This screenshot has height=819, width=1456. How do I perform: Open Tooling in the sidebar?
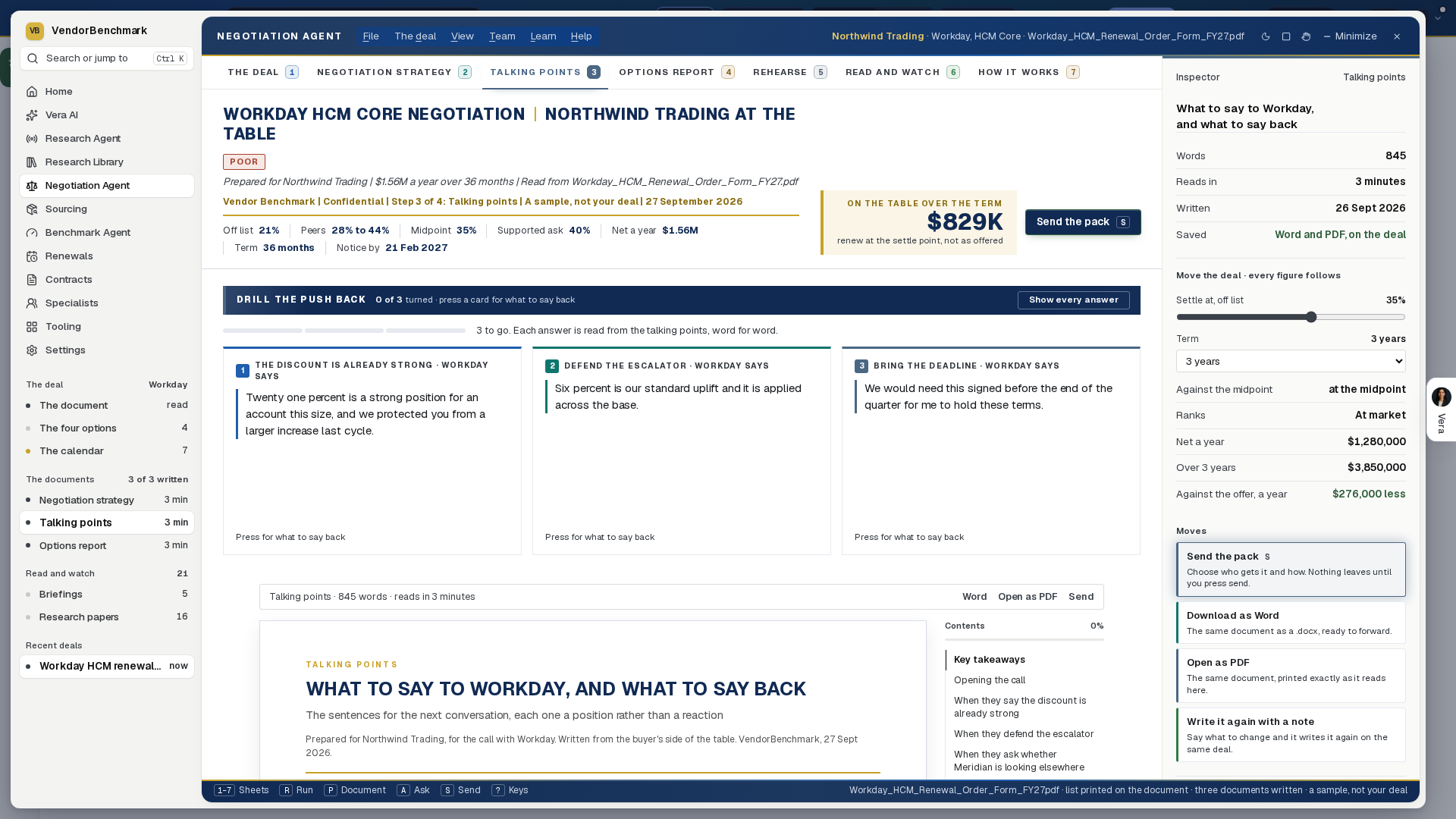coord(106,327)
